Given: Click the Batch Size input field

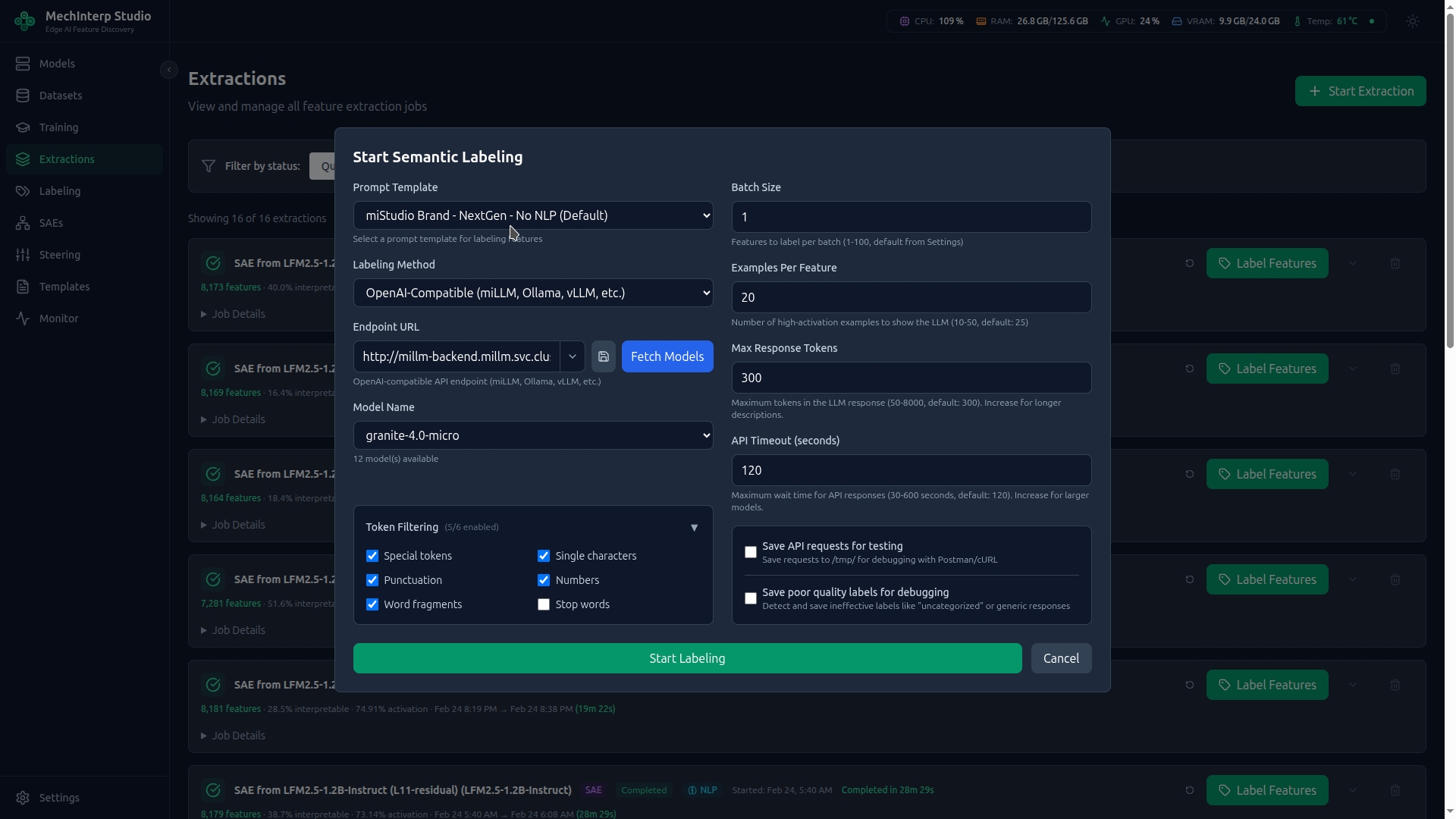Looking at the screenshot, I should (911, 217).
